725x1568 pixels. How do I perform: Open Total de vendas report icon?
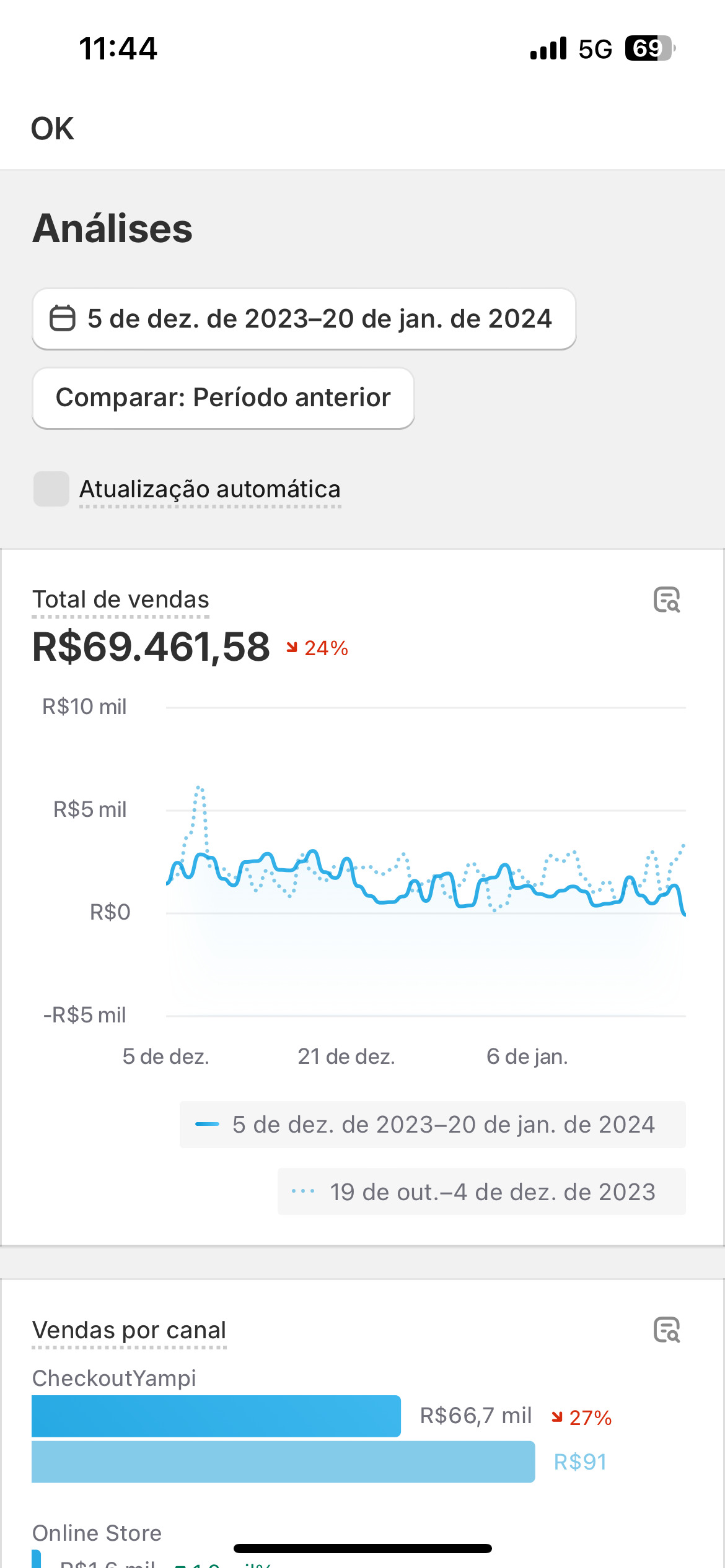tap(667, 599)
